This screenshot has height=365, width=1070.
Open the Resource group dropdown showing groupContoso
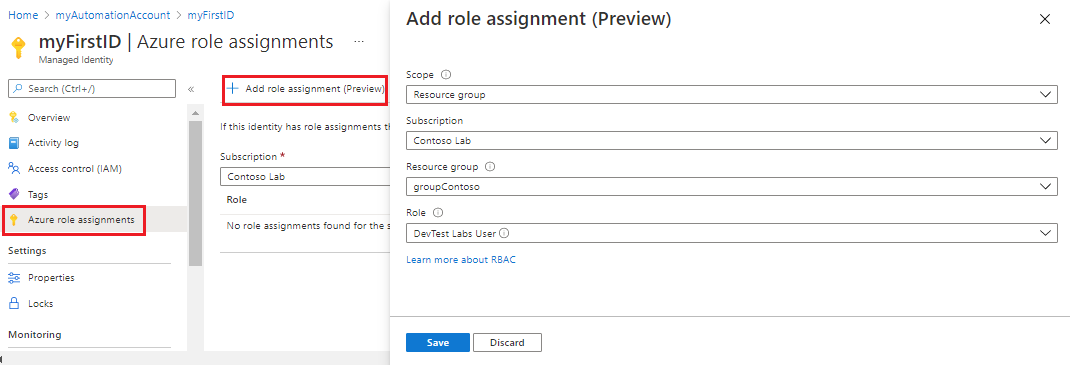coord(732,186)
